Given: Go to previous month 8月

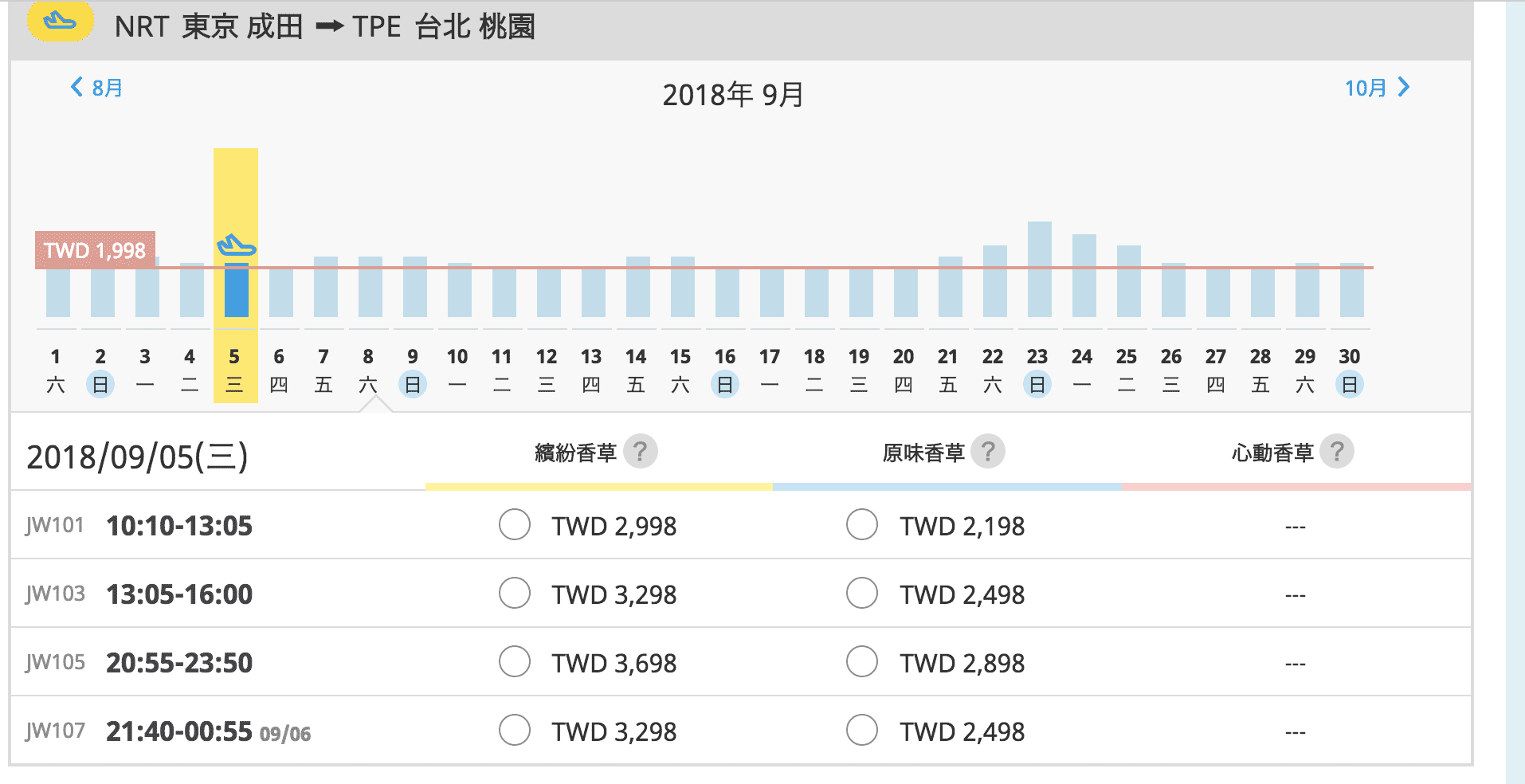Looking at the screenshot, I should click(x=96, y=88).
